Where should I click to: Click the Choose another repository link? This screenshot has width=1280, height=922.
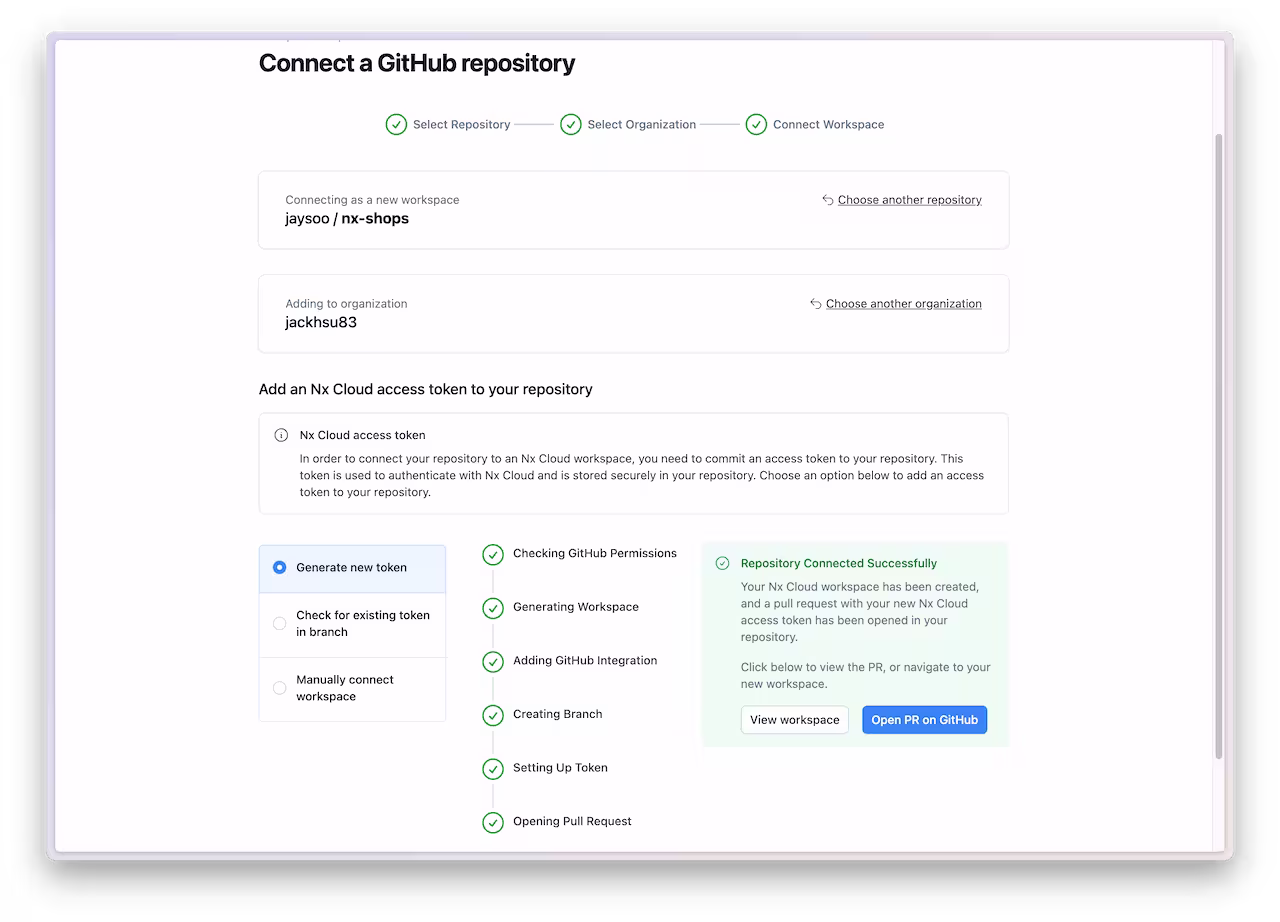pyautogui.click(x=909, y=200)
